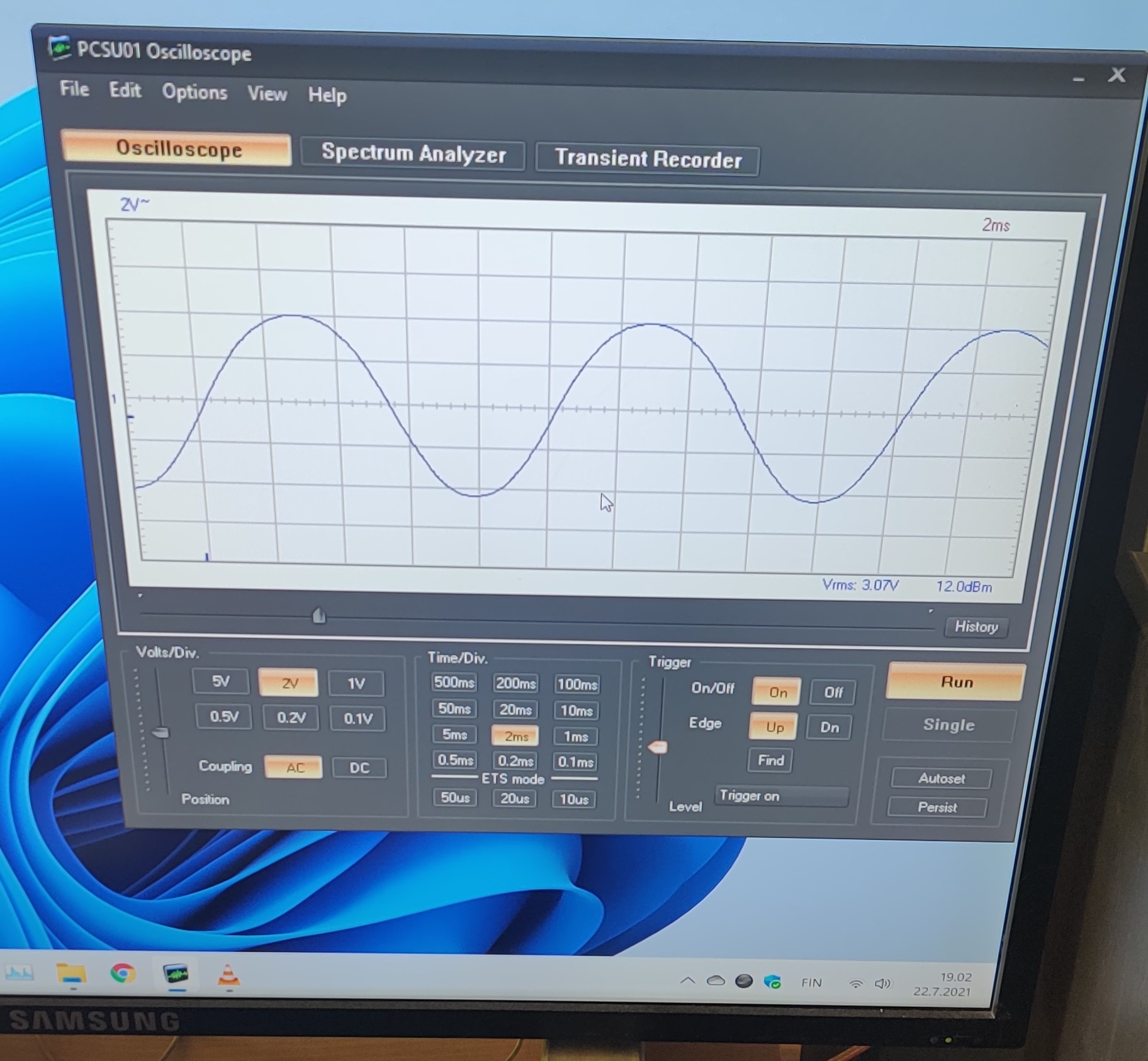The width and height of the screenshot is (1148, 1061).
Task: Click the Run button
Action: tap(955, 682)
